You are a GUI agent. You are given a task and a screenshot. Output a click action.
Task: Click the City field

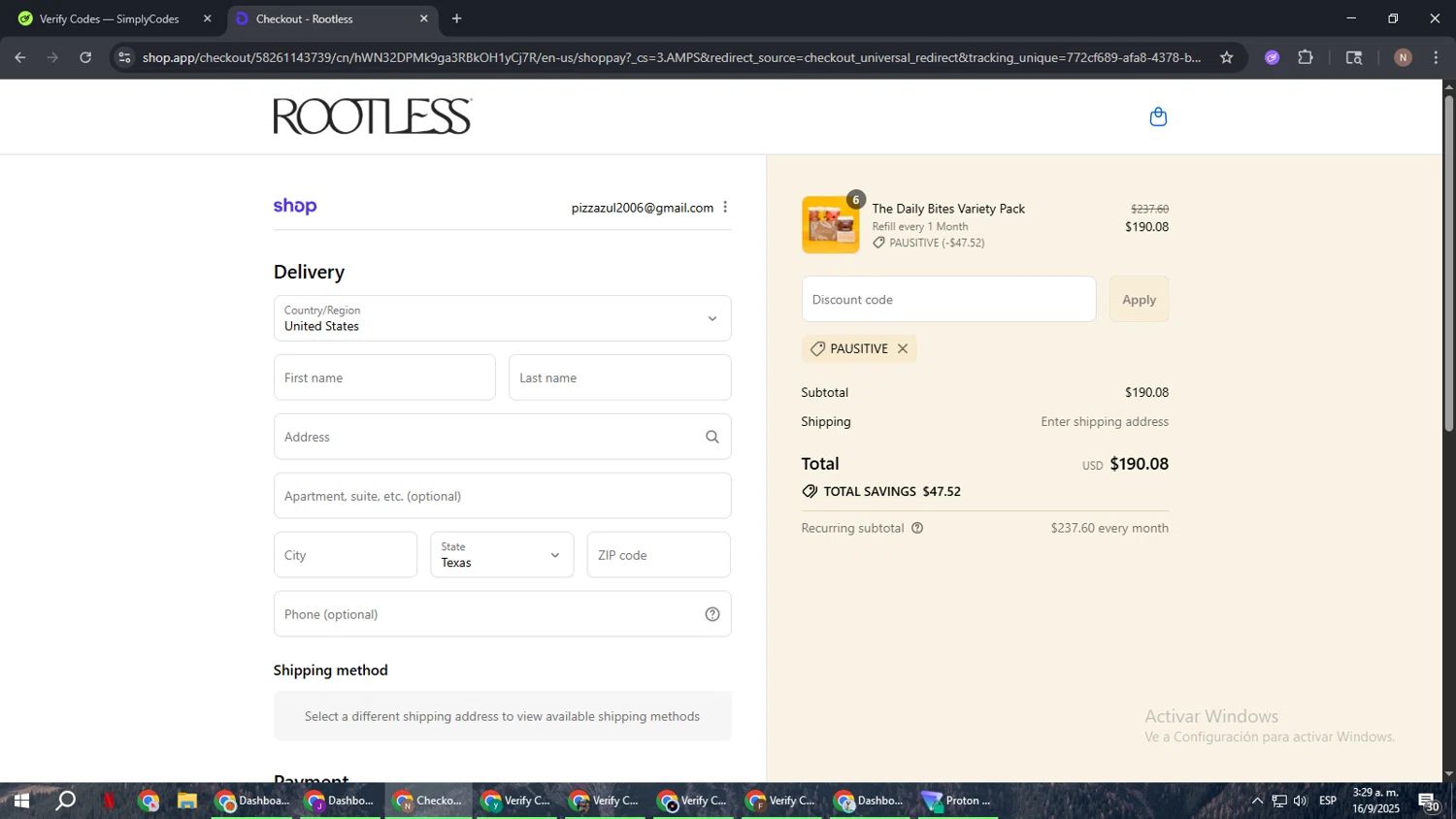(346, 555)
